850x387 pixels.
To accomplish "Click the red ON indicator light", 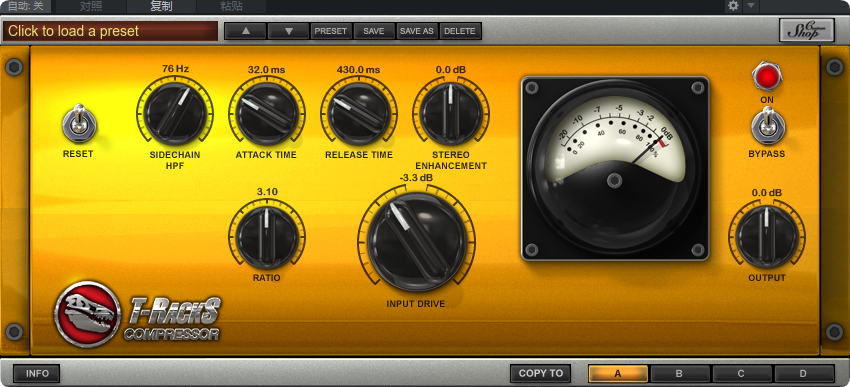I will [767, 76].
